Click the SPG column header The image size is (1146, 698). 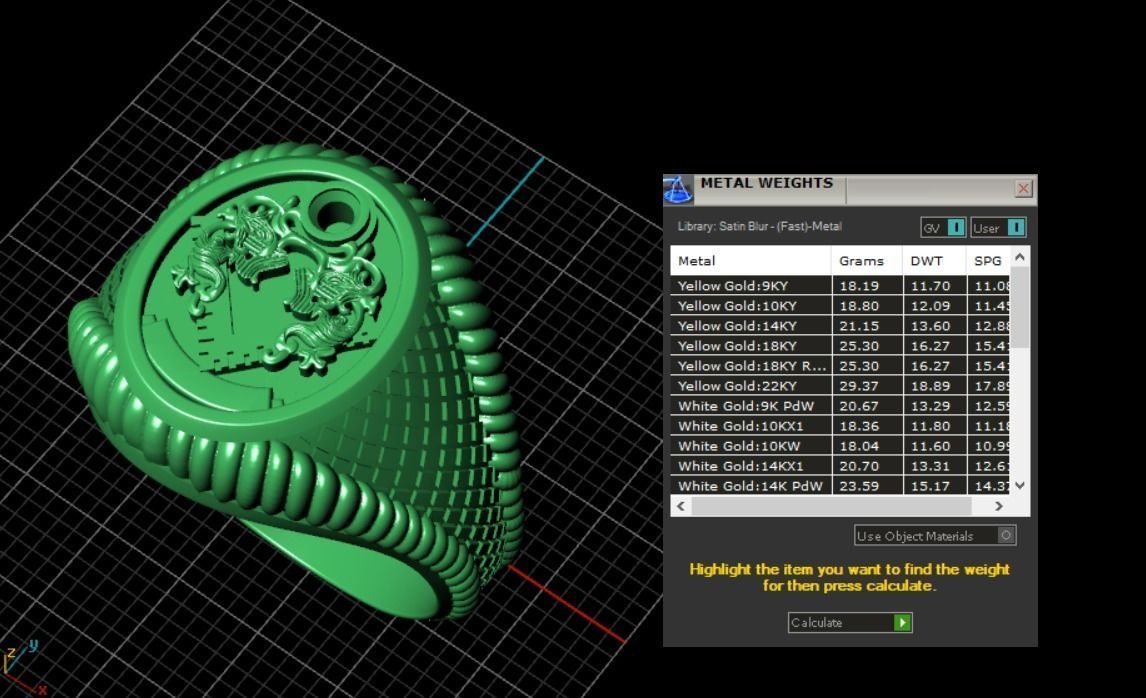(988, 261)
